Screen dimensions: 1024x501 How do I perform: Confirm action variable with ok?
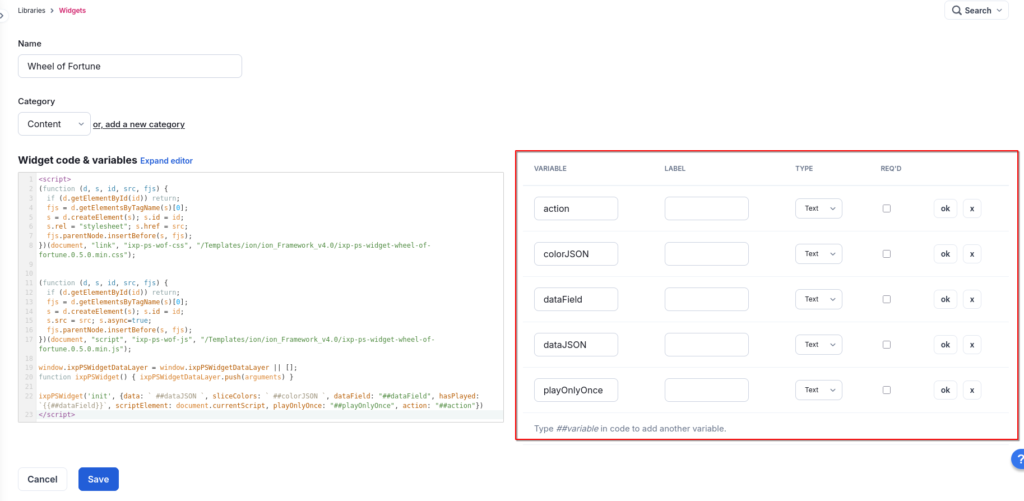coord(944,208)
